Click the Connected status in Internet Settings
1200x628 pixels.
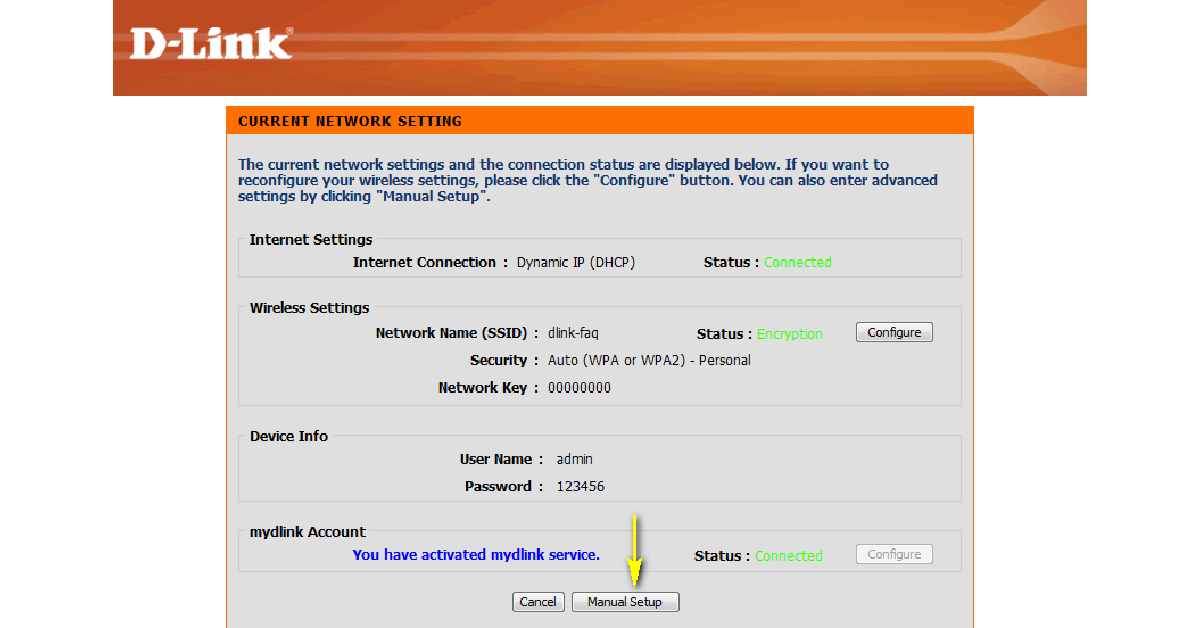point(797,263)
